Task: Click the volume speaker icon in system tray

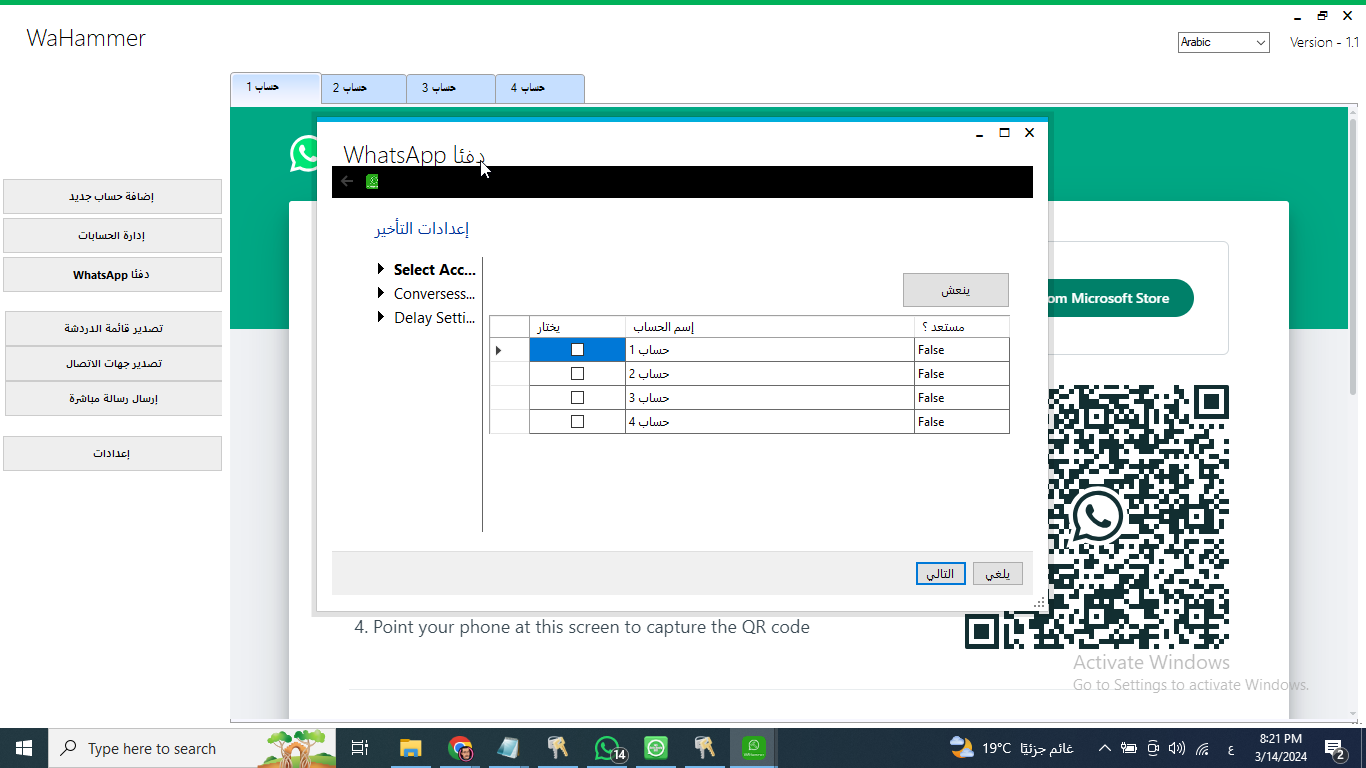Action: point(1176,748)
